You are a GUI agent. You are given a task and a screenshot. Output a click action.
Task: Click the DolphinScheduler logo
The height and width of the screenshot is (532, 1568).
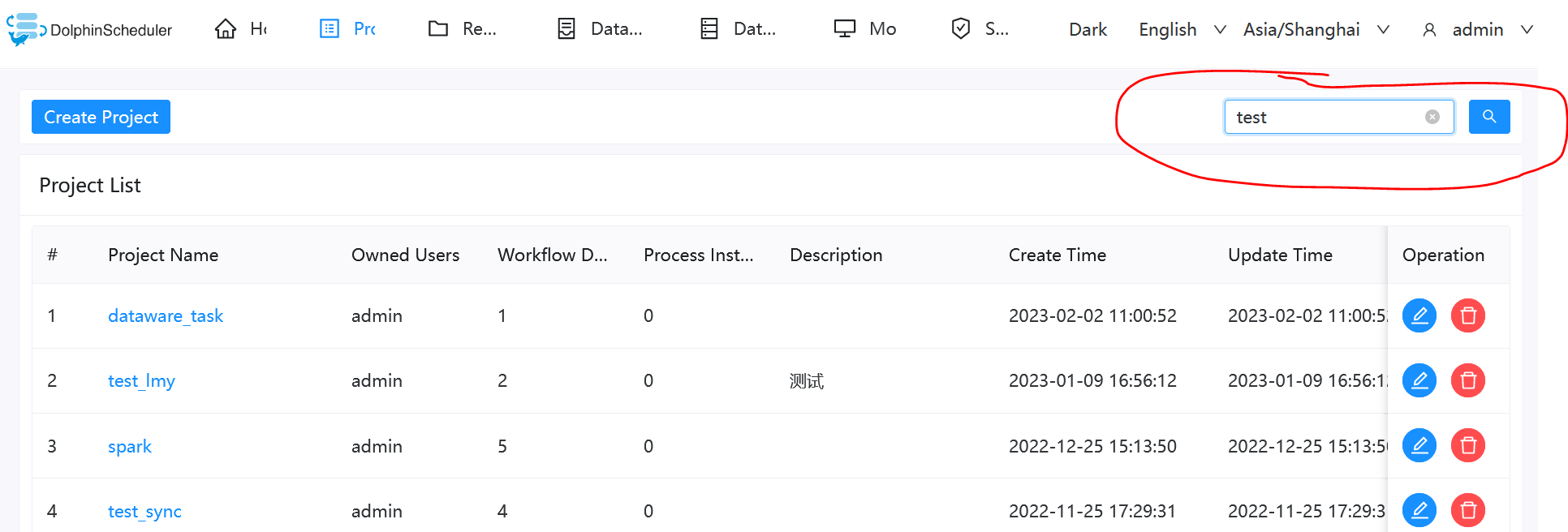[x=89, y=29]
